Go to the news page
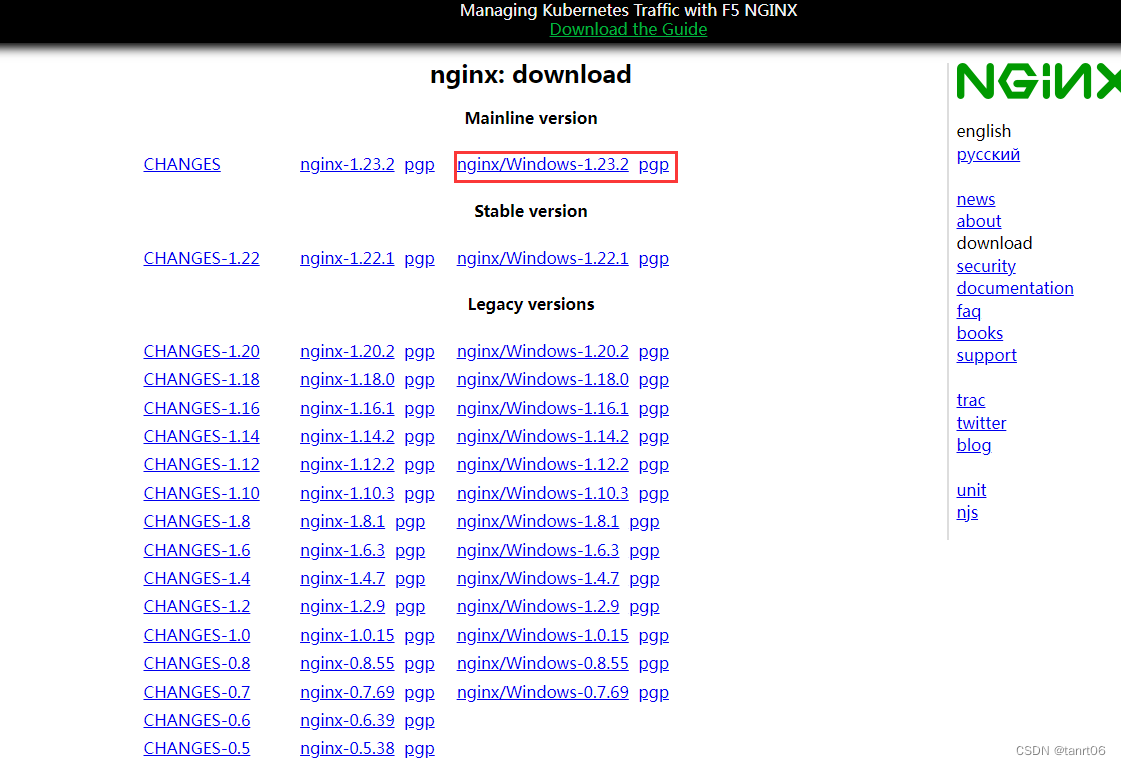Screen dimensions: 1121x765 tap(976, 199)
